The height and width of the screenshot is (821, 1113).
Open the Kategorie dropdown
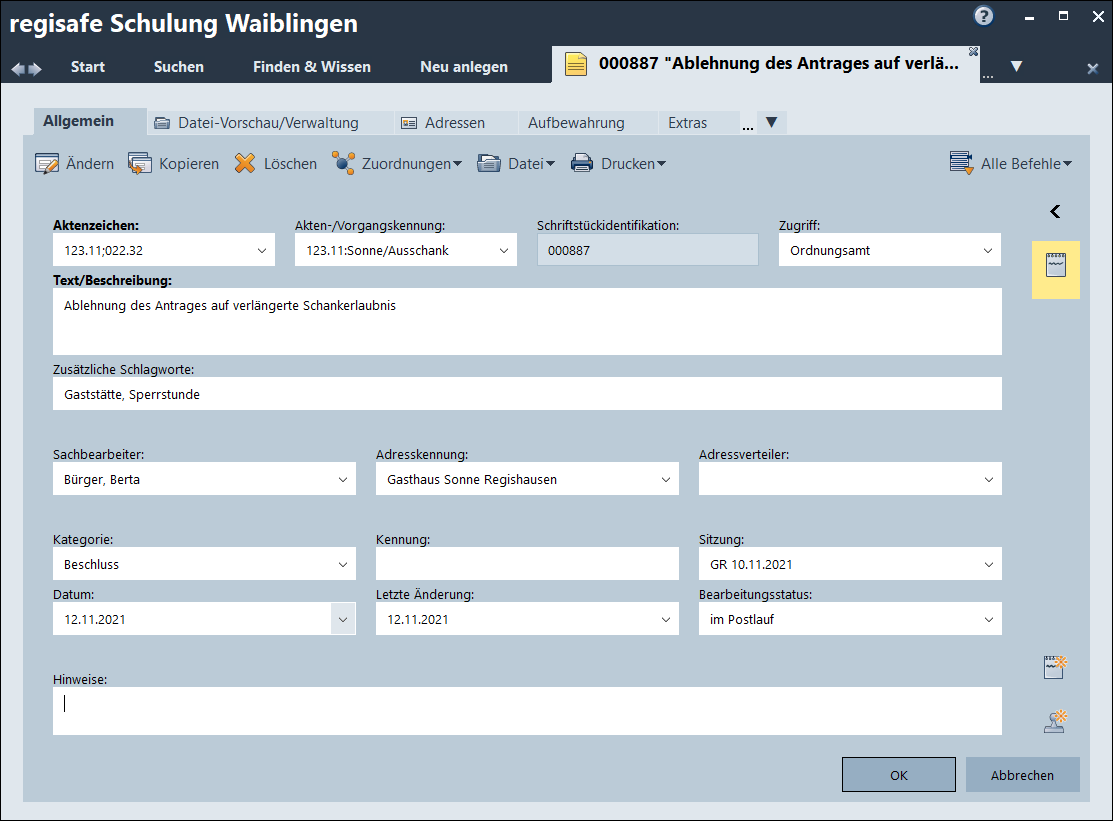coord(343,565)
